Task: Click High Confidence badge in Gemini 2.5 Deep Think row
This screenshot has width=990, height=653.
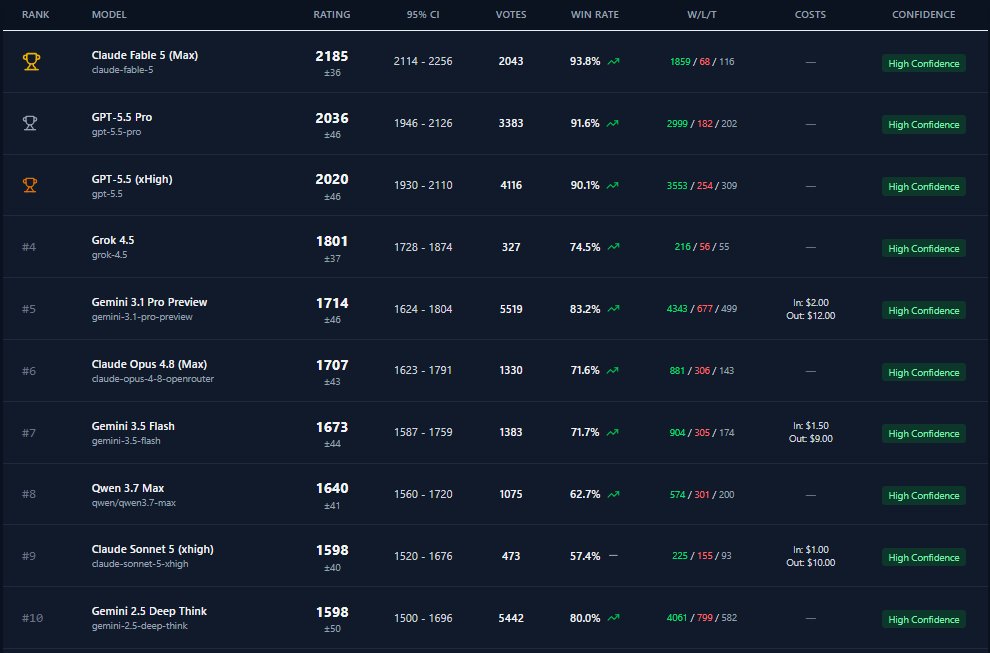Action: pyautogui.click(x=924, y=619)
